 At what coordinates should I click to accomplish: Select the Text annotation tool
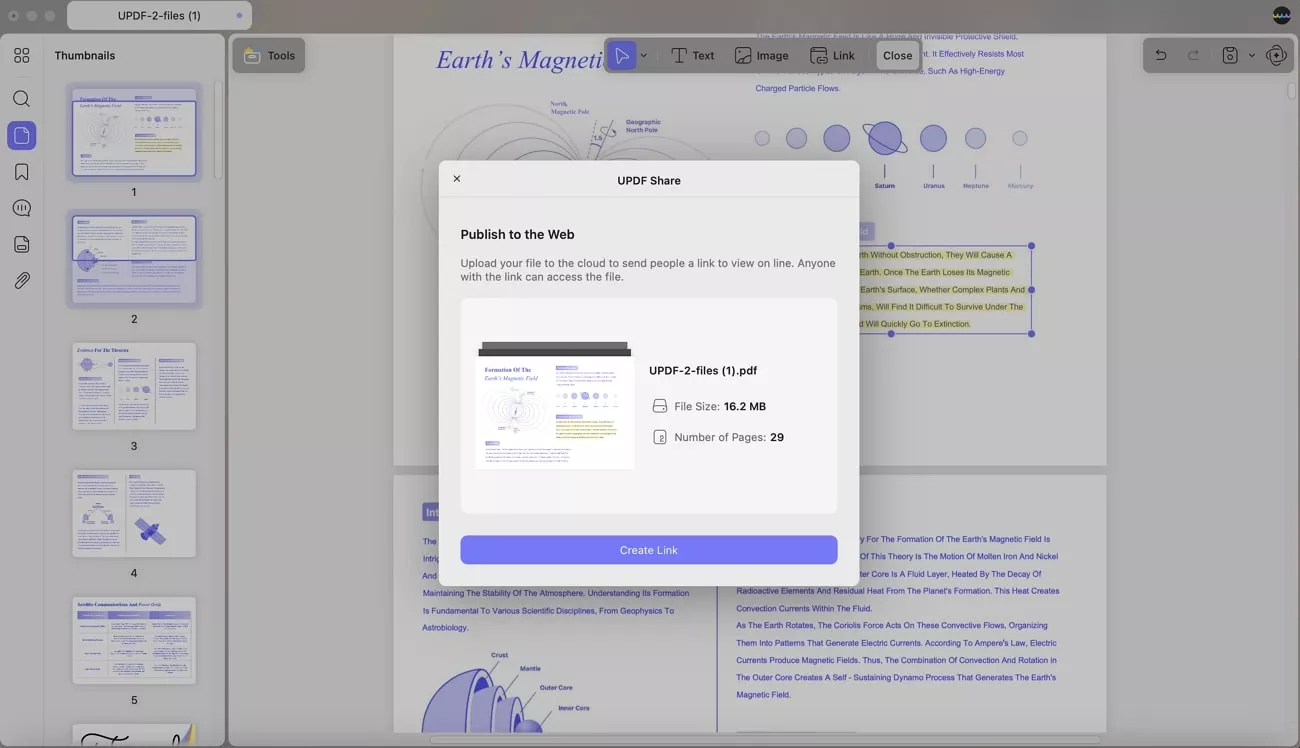(x=692, y=55)
